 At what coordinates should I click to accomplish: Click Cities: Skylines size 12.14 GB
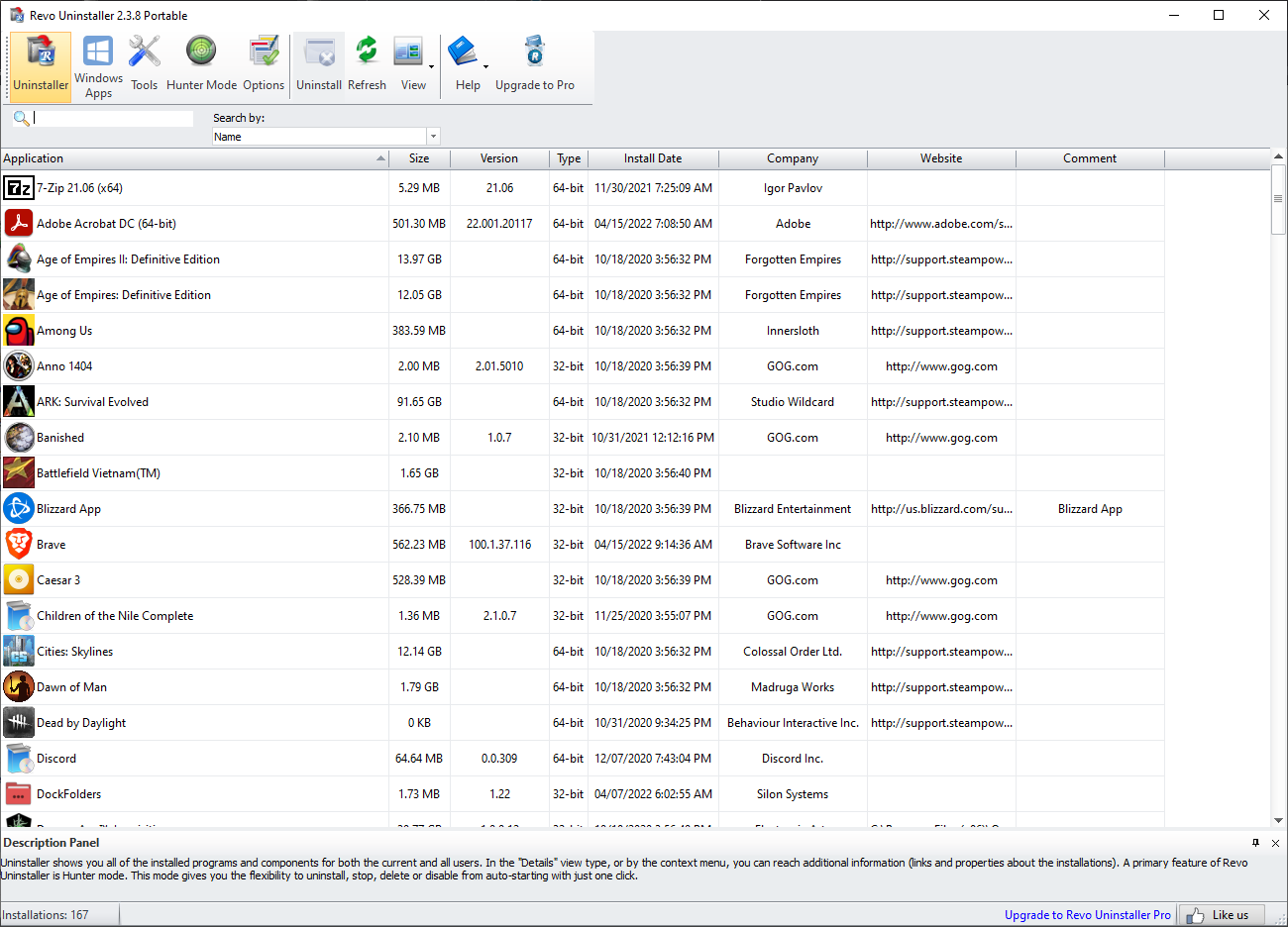419,652
